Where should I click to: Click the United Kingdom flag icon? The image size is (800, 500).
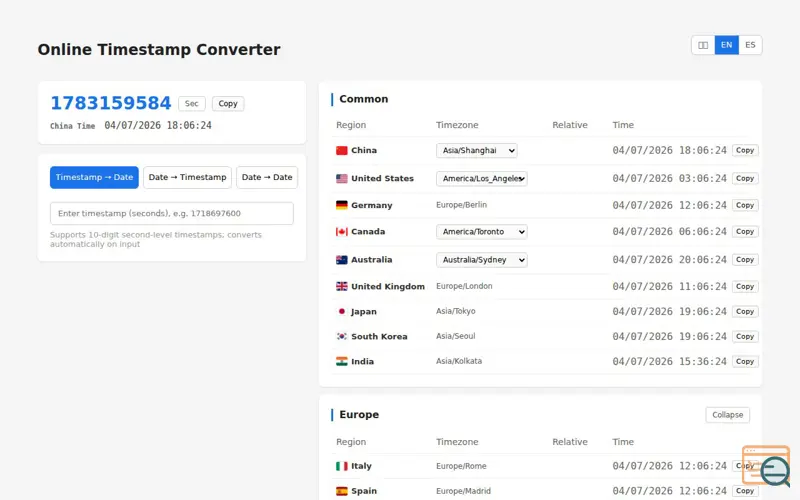341,286
